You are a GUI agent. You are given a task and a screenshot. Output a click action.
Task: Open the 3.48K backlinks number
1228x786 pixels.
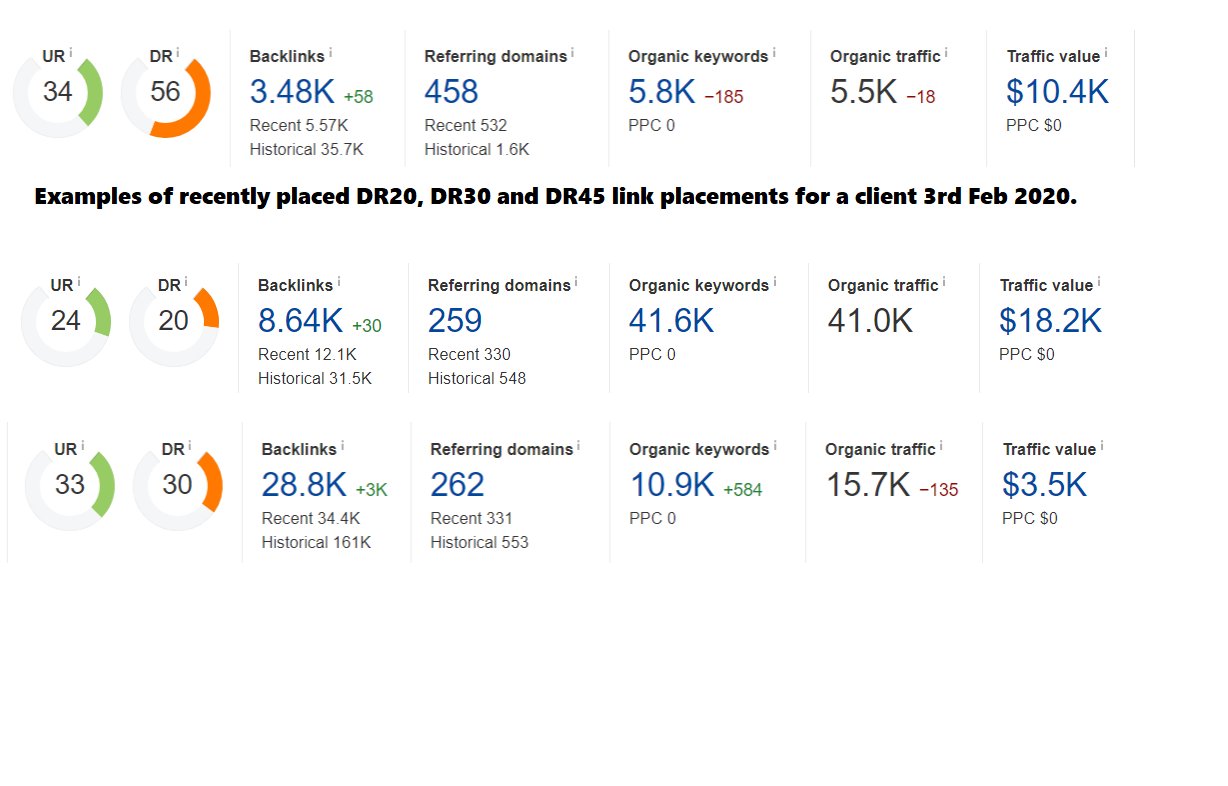coord(292,92)
